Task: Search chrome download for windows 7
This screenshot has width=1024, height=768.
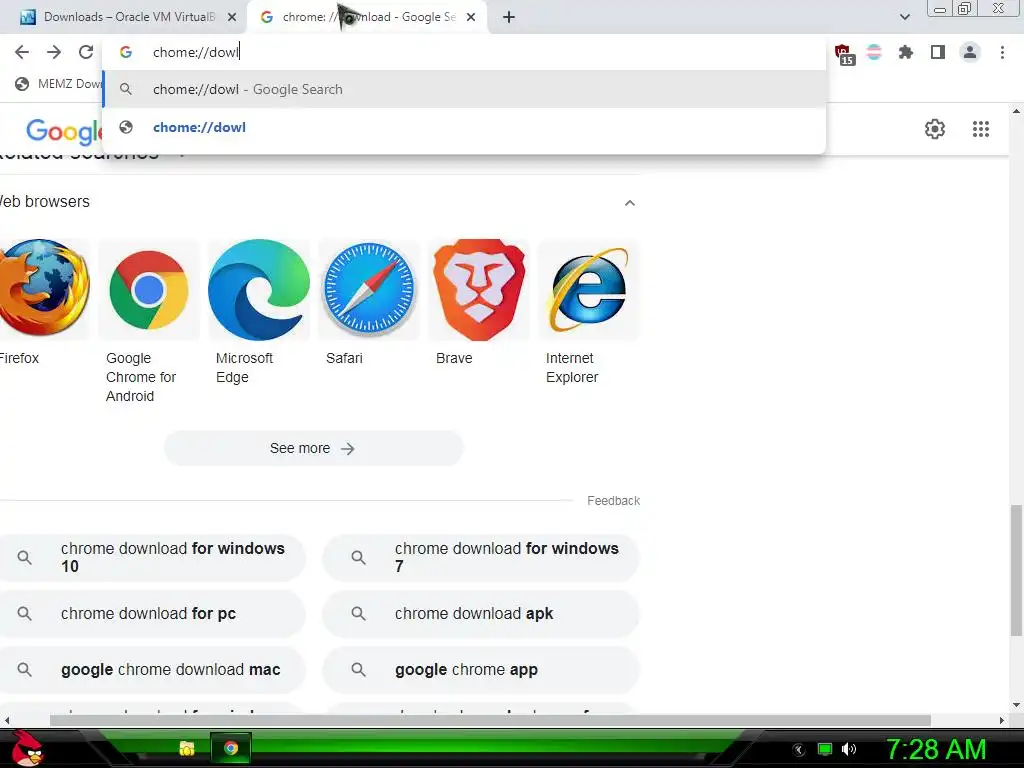Action: [x=481, y=558]
